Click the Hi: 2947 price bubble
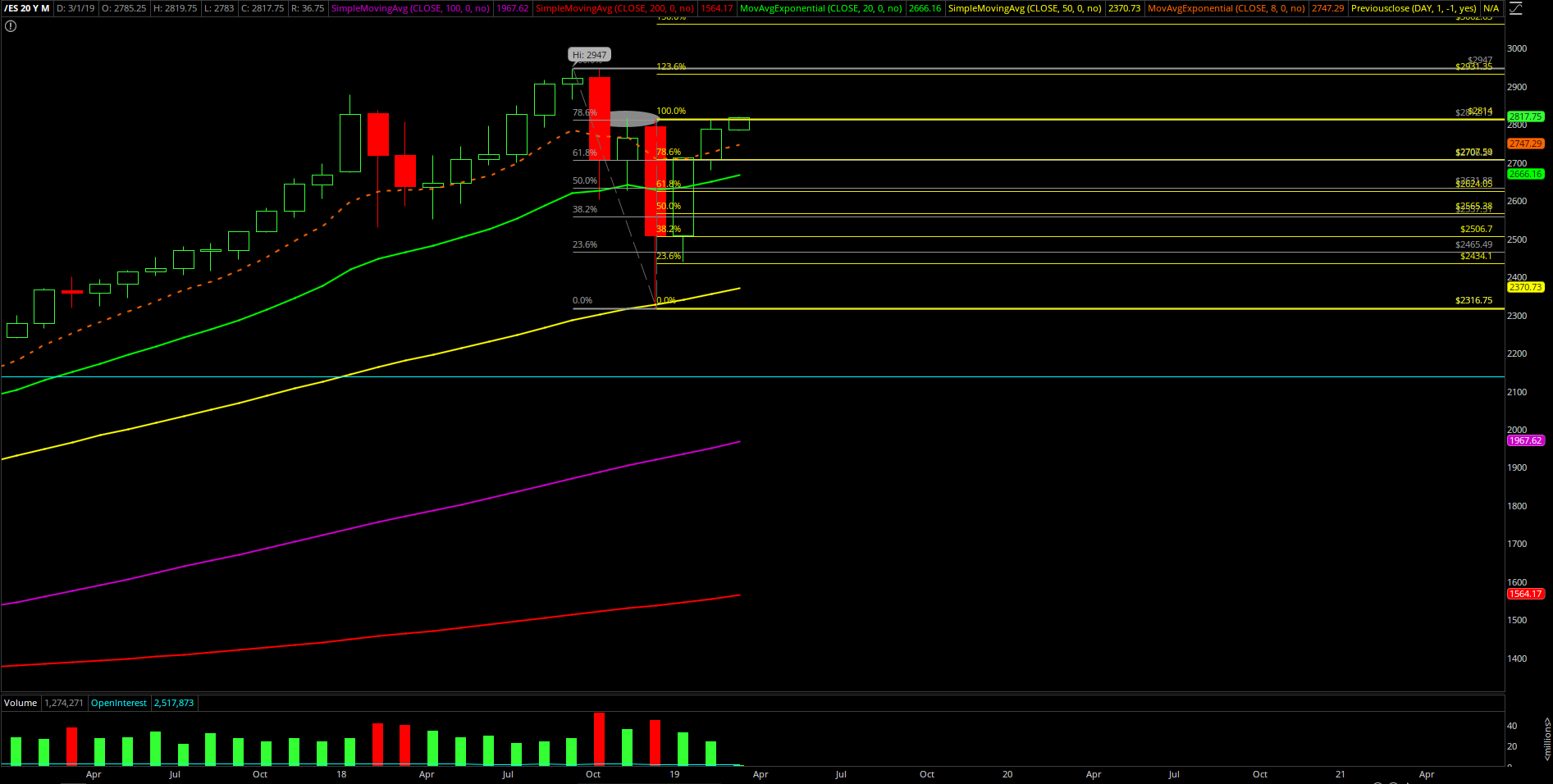 click(x=590, y=55)
